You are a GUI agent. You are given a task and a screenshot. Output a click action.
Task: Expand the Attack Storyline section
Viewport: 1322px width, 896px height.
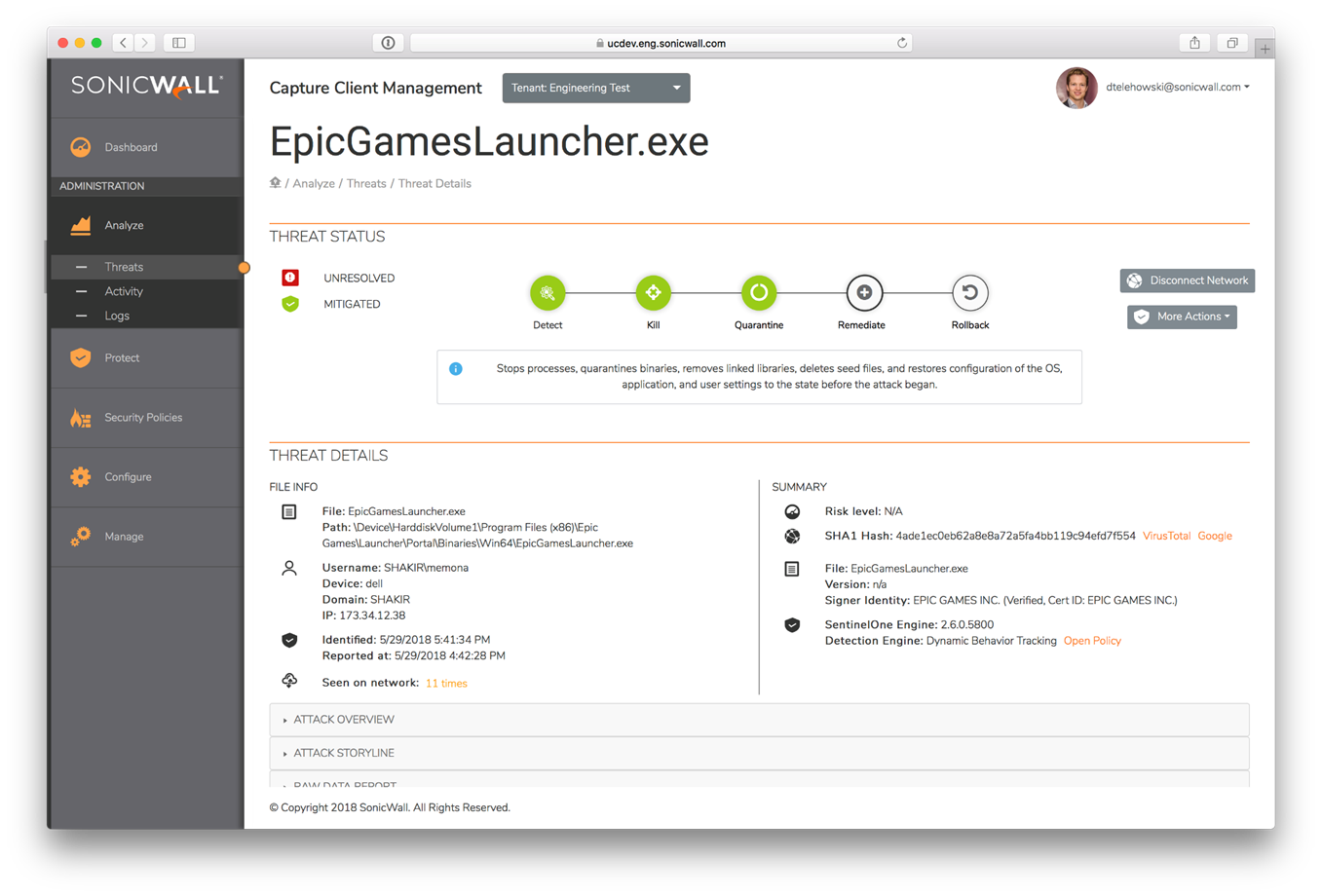(759, 753)
